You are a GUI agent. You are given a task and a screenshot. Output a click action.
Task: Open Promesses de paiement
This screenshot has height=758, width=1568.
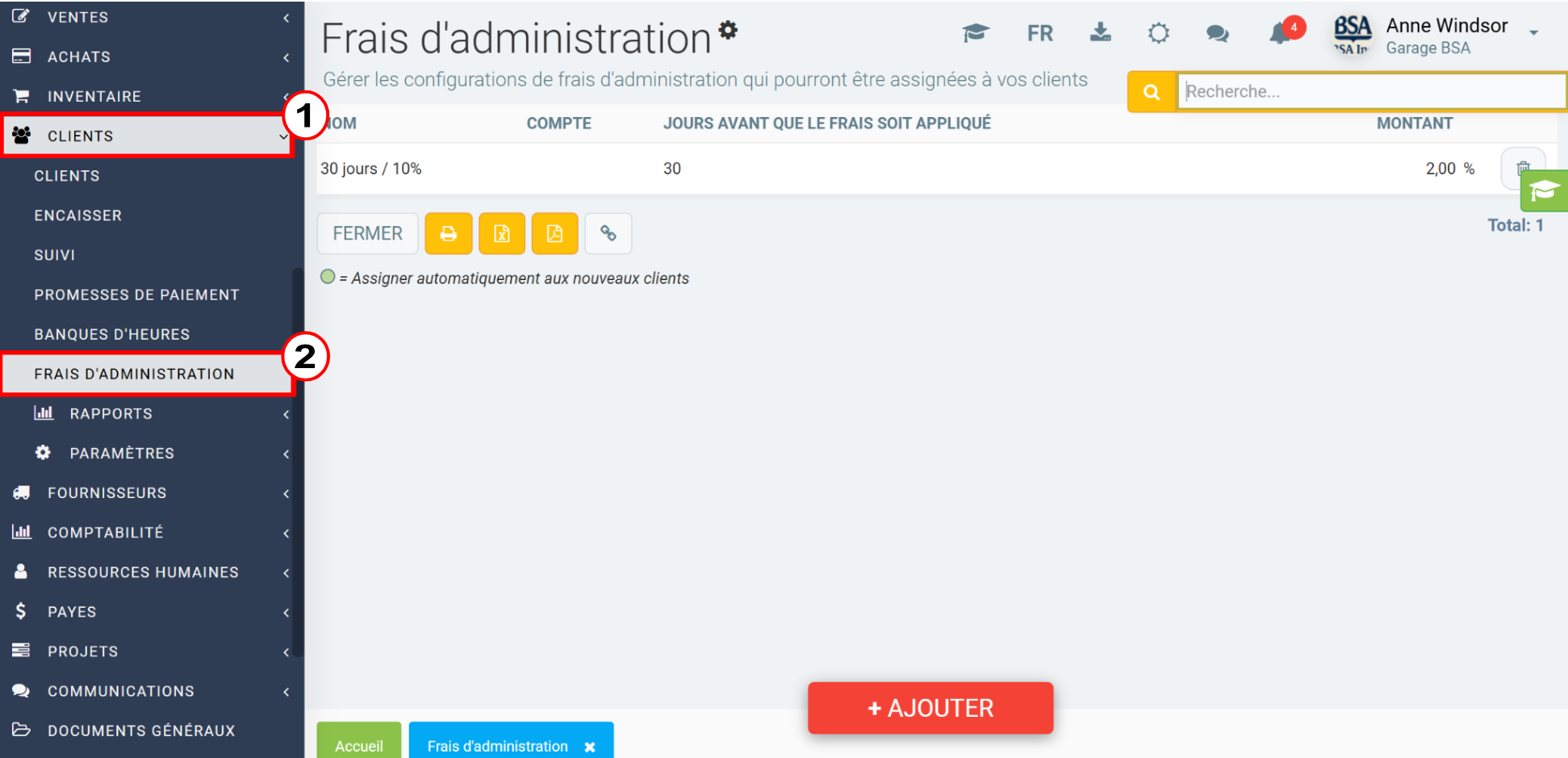pos(136,295)
